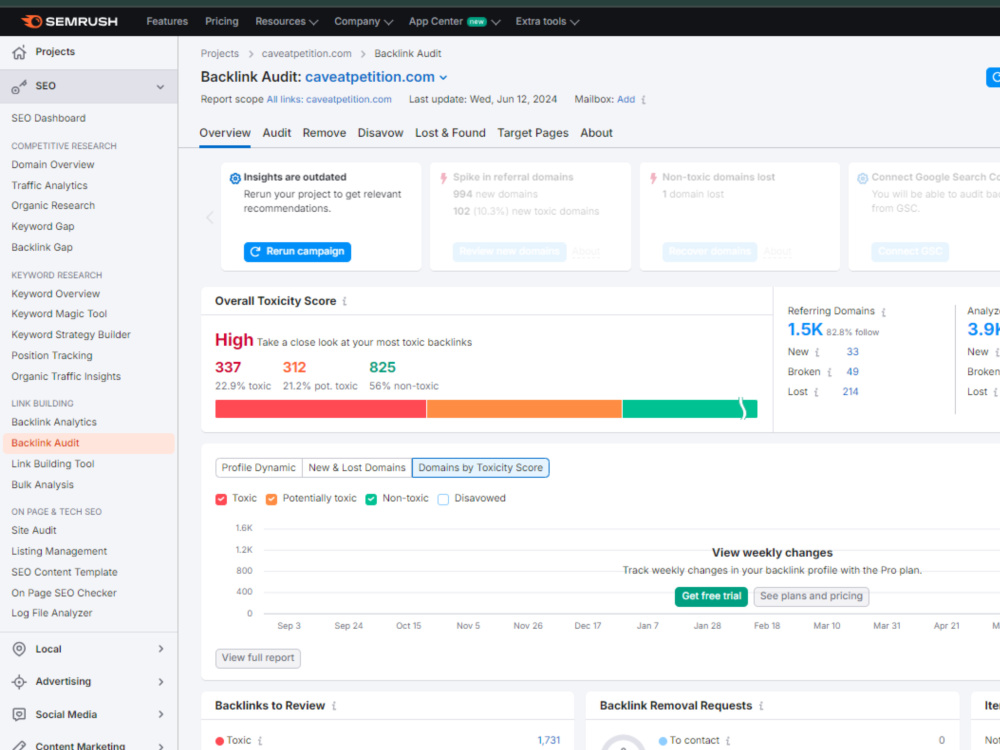The height and width of the screenshot is (750, 1000).
Task: Click the green non-toxic bar segment
Action: point(689,409)
